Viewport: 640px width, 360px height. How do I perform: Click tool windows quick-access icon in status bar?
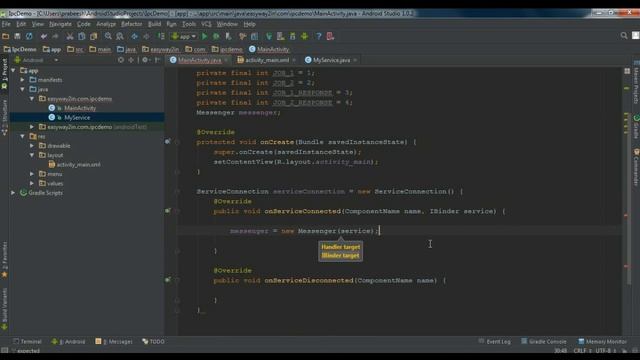click(4, 351)
